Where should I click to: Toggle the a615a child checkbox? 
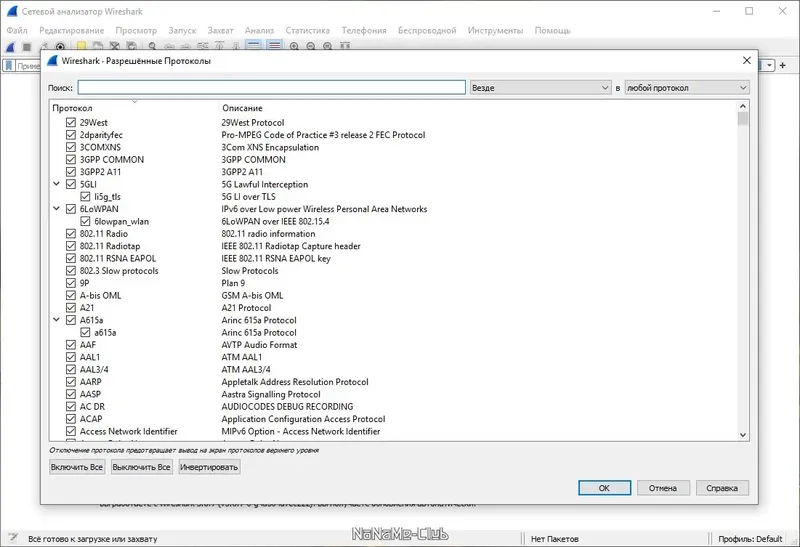(85, 332)
